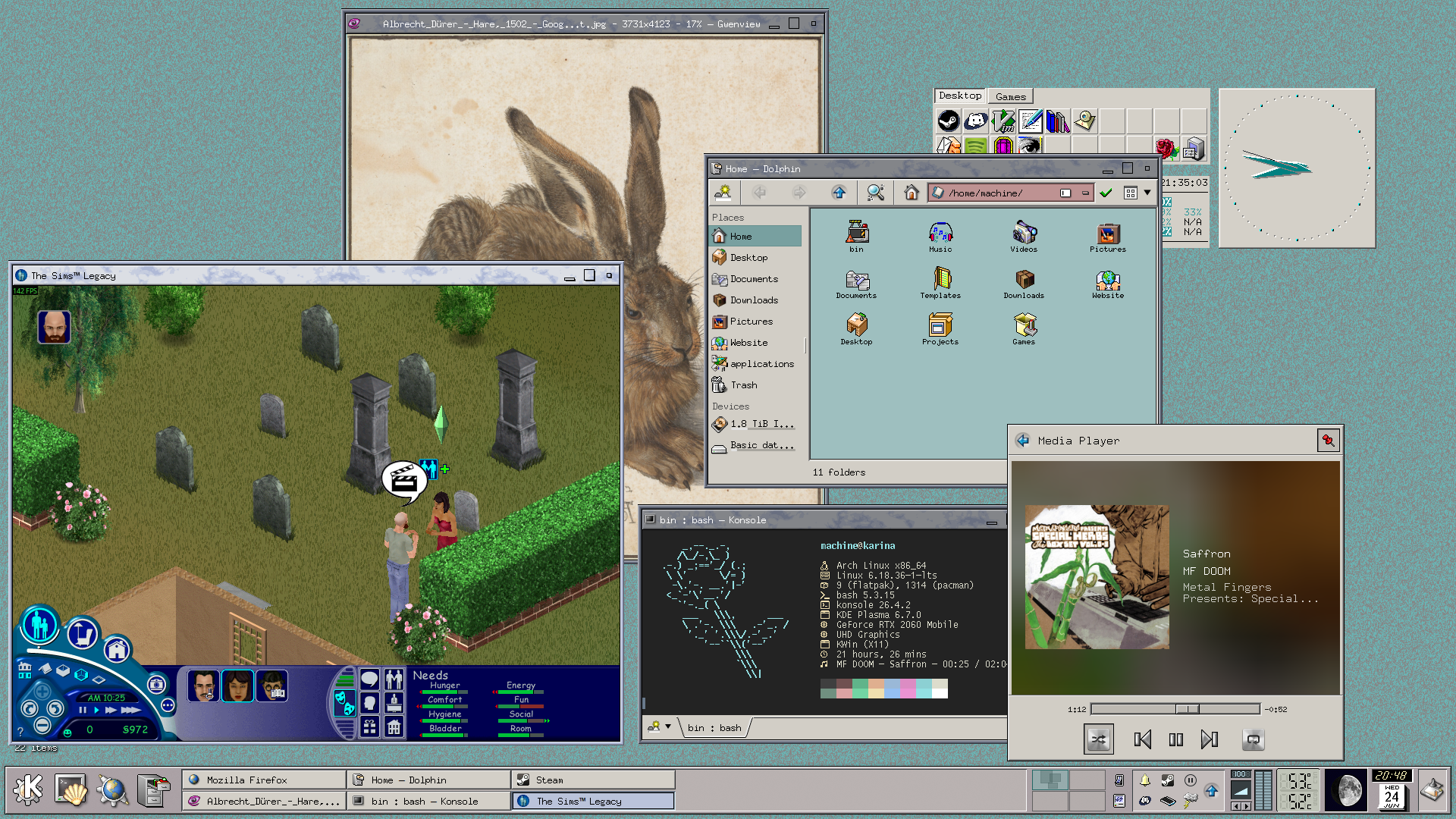
Task: Go up one folder in Dolphin
Action: [839, 193]
